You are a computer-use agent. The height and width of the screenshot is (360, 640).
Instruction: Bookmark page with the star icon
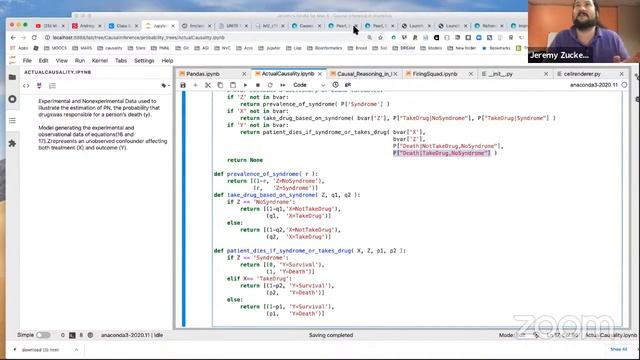tap(381, 38)
